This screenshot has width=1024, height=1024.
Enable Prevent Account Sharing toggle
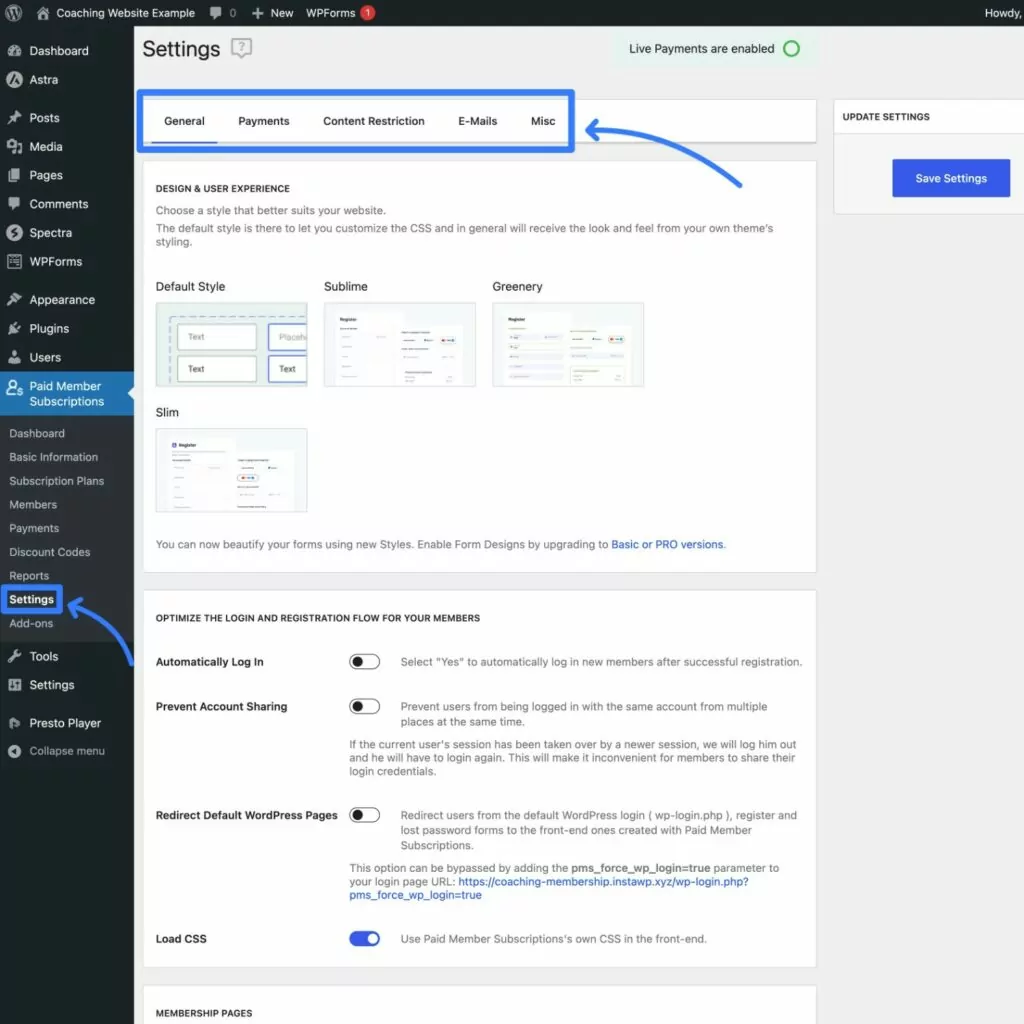point(364,707)
